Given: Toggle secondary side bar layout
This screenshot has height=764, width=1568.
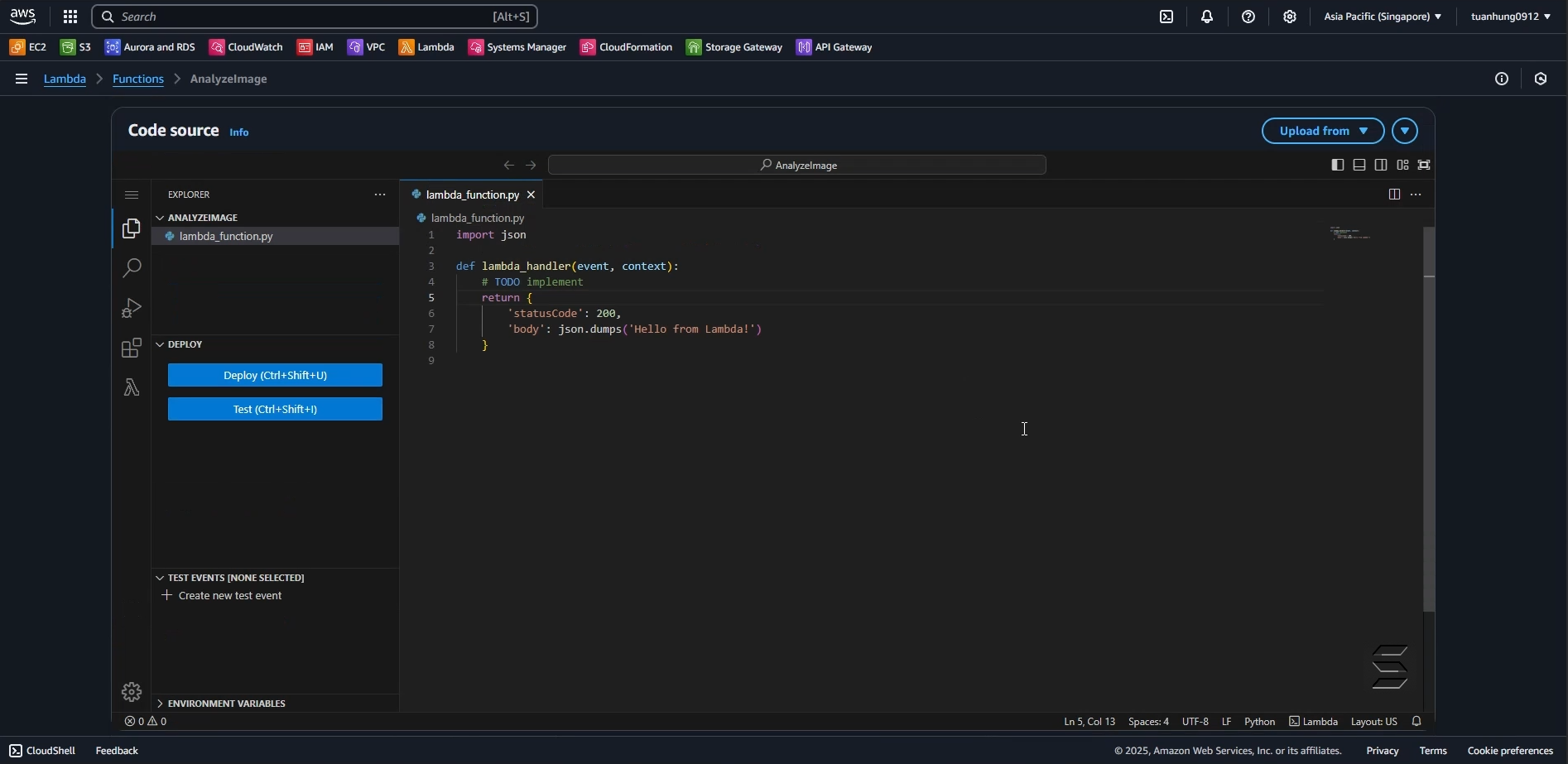Looking at the screenshot, I should point(1381,165).
